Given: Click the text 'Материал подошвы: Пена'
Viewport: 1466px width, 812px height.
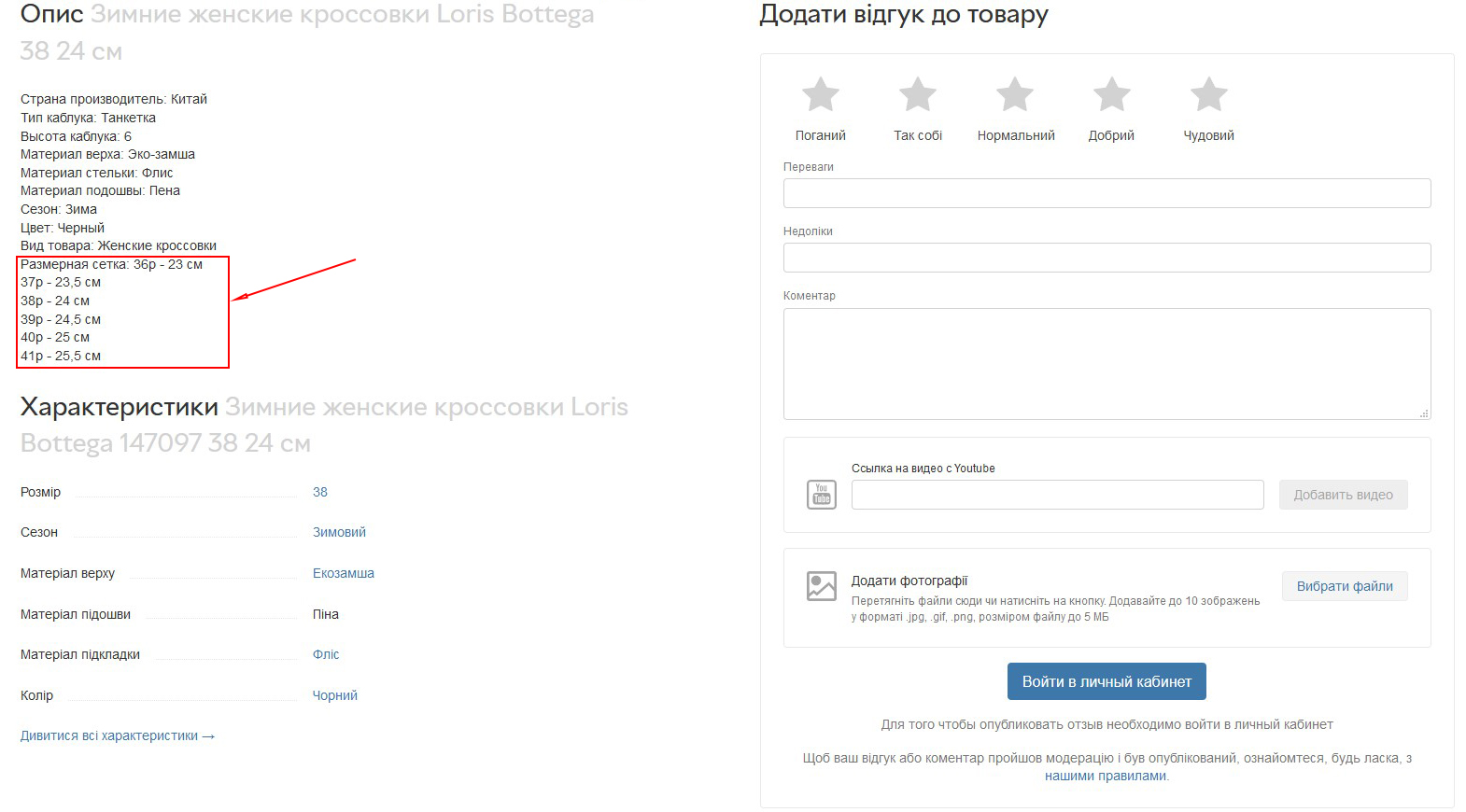Looking at the screenshot, I should (x=100, y=190).
